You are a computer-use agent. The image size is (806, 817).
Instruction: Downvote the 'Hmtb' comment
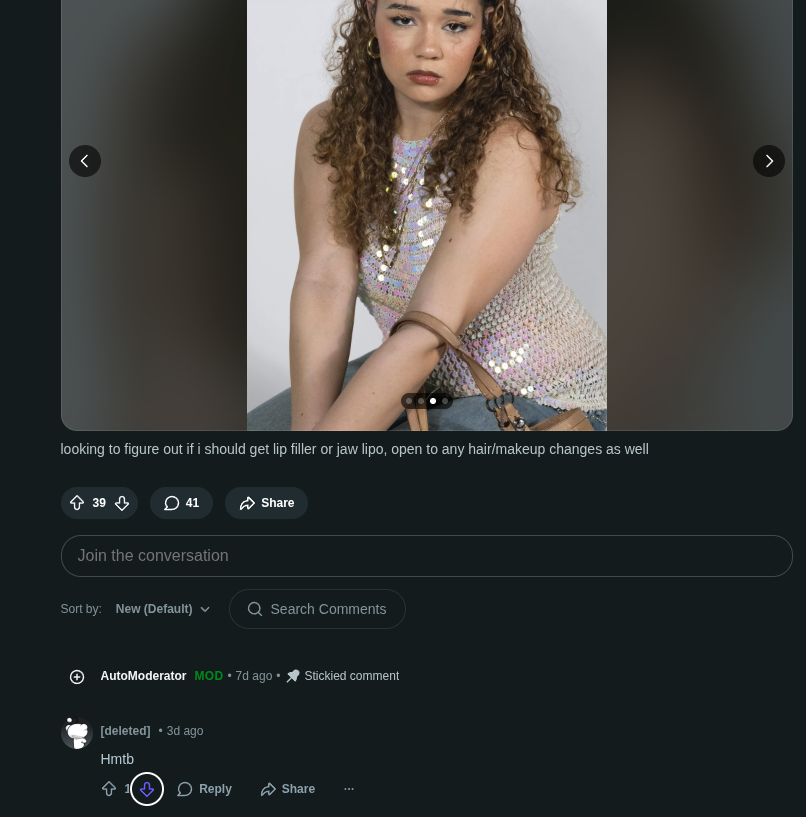[x=147, y=789]
